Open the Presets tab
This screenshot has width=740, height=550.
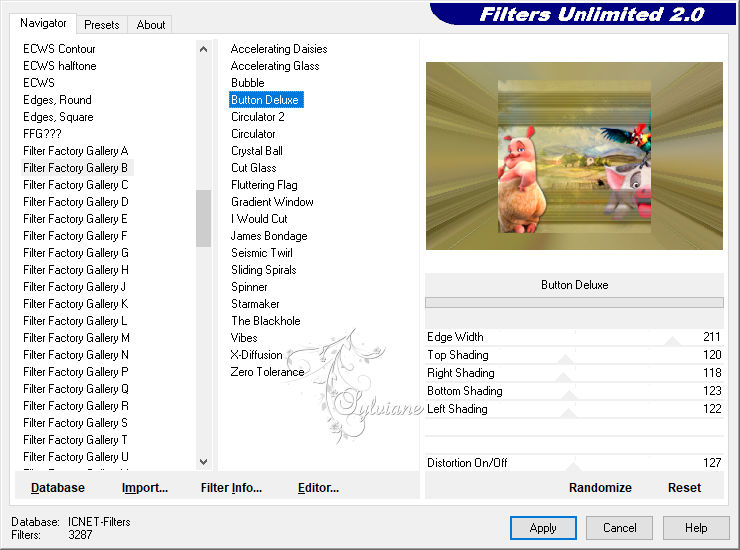click(x=101, y=25)
